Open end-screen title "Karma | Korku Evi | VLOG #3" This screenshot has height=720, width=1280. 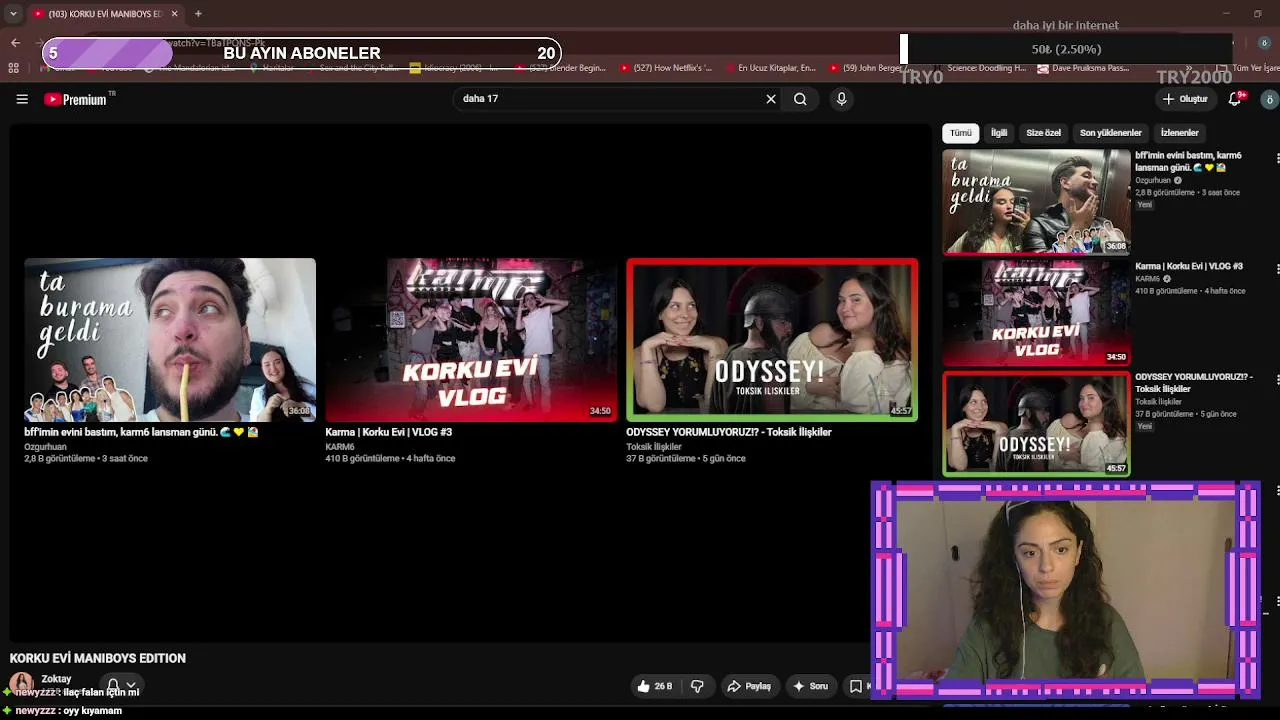point(389,432)
